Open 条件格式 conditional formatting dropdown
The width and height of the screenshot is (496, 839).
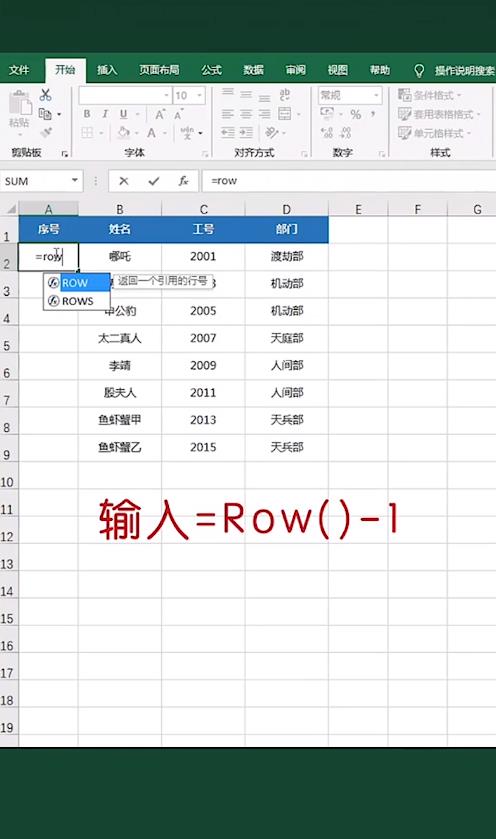tap(429, 95)
